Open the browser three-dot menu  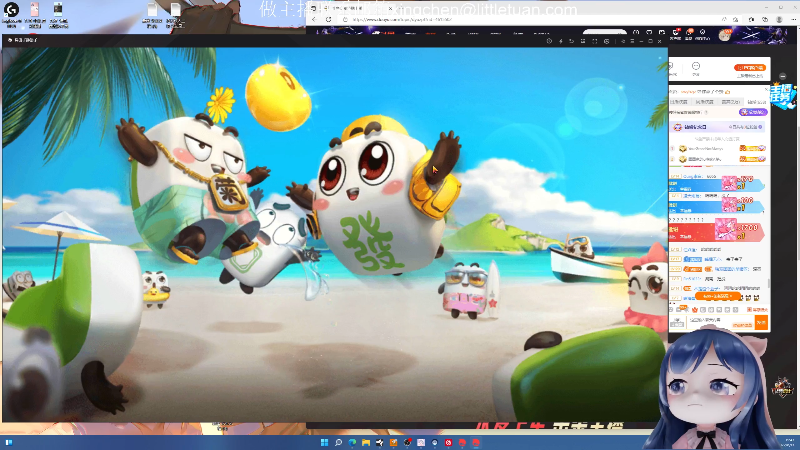point(793,19)
